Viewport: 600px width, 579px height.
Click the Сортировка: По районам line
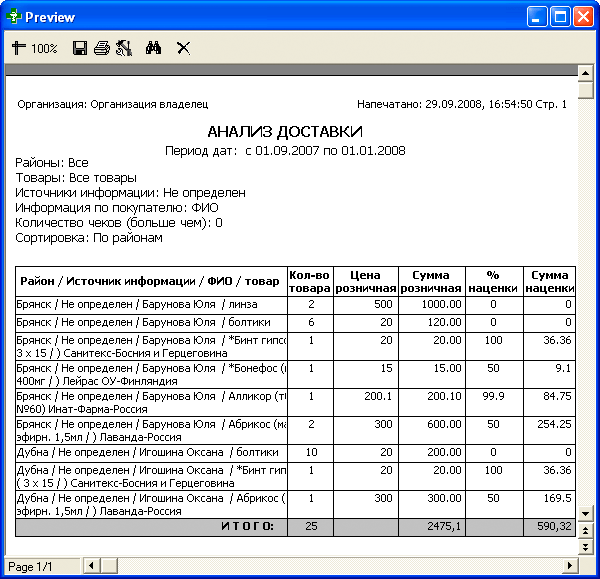[89, 238]
